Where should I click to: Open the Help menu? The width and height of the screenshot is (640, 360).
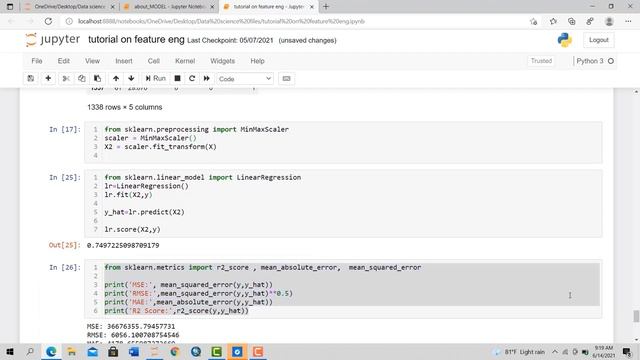click(257, 61)
